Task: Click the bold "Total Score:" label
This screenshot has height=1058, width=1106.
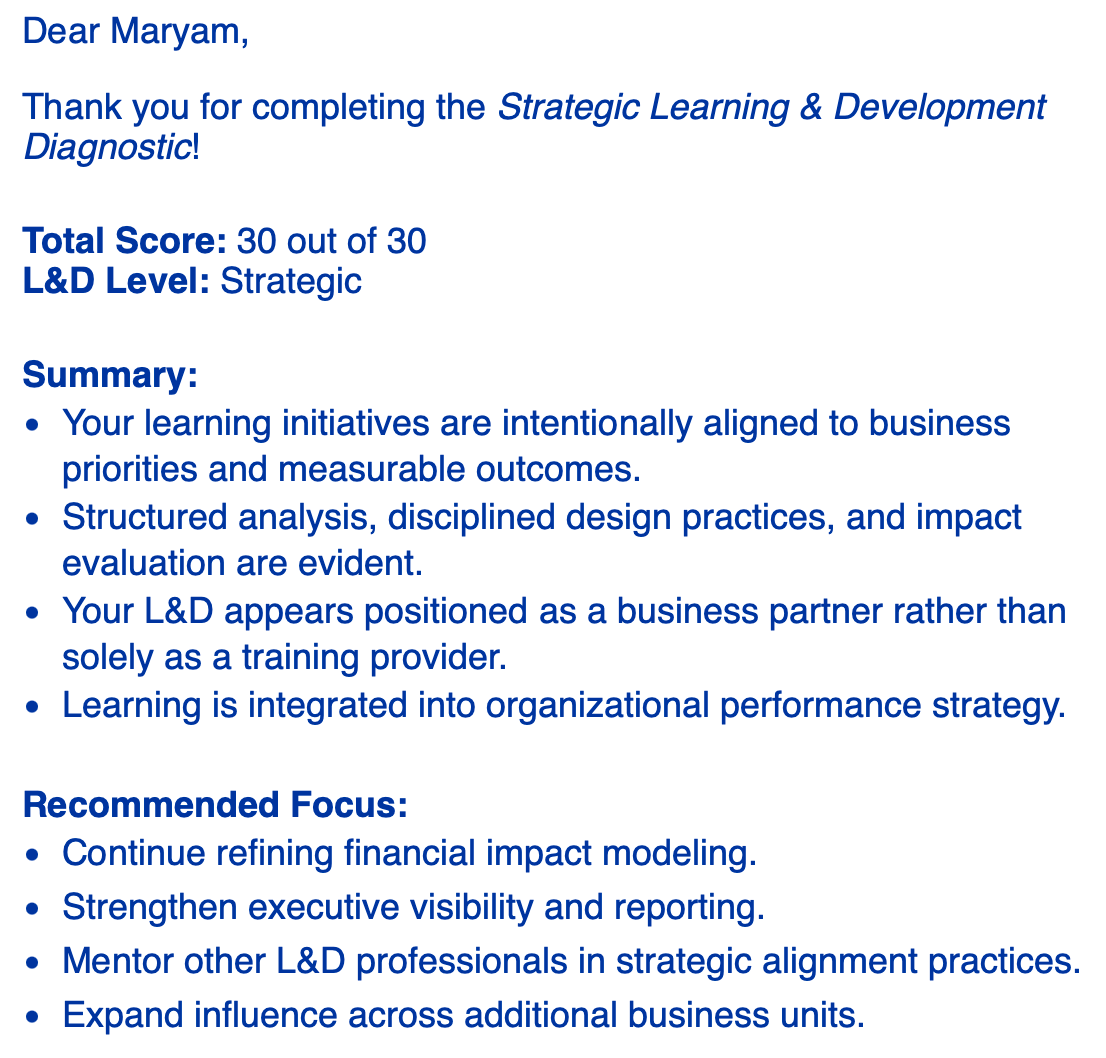Action: point(125,241)
